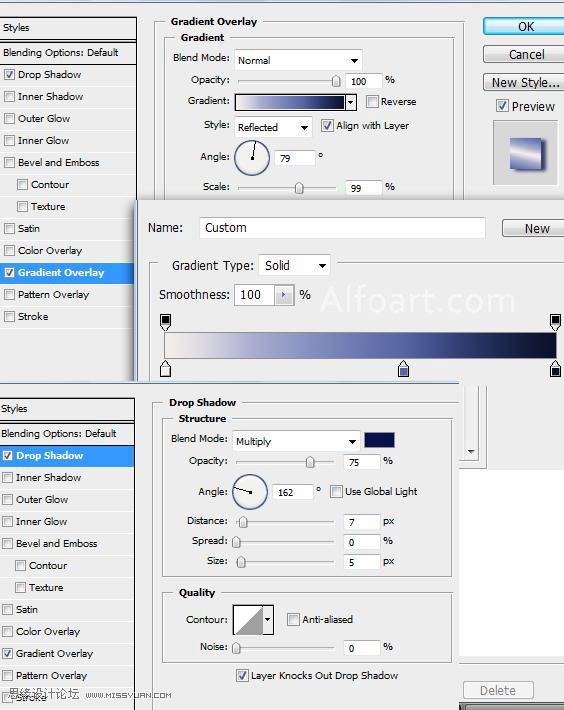Enable Inner Shadow in top Styles list
The width and height of the screenshot is (564, 710).
(x=10, y=96)
